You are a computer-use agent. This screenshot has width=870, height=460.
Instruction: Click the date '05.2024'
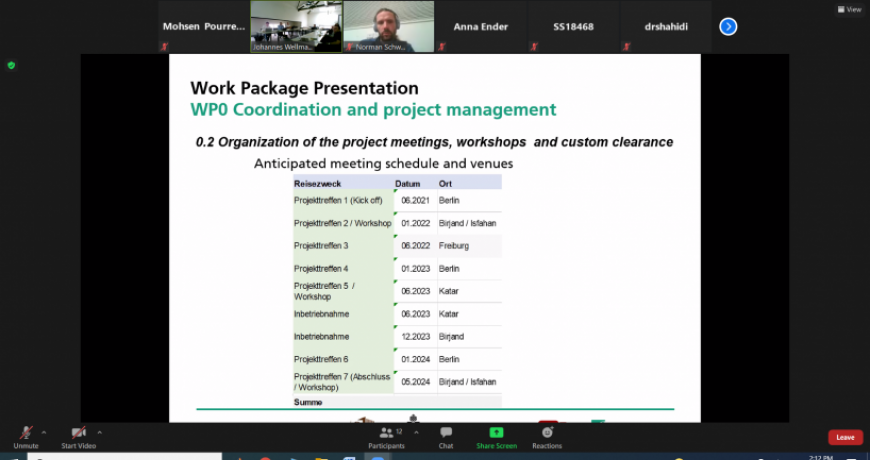tap(416, 382)
